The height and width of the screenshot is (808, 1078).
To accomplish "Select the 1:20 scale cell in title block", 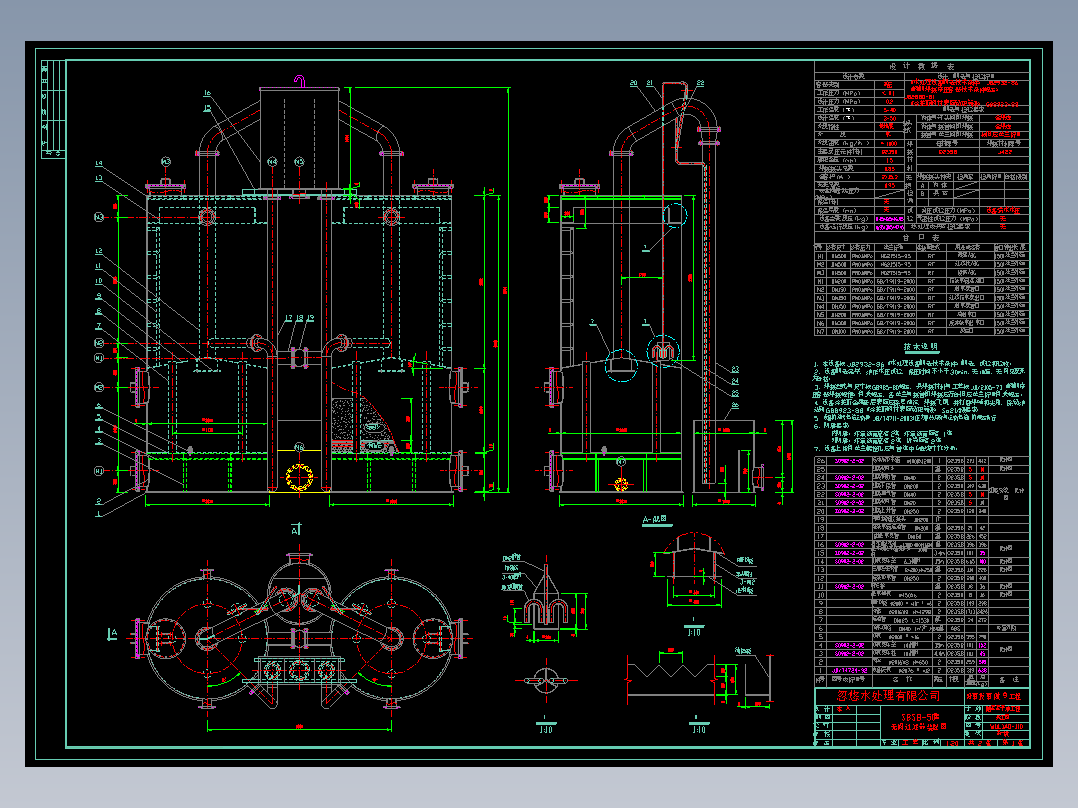I will [952, 743].
